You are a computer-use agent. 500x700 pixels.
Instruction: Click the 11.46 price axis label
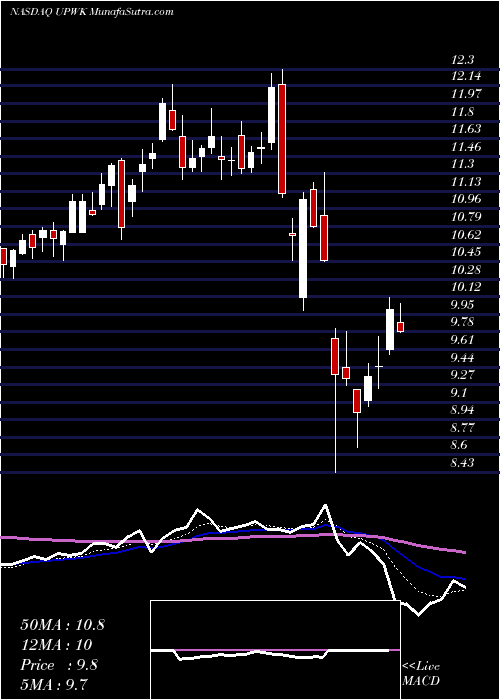[x=467, y=146]
